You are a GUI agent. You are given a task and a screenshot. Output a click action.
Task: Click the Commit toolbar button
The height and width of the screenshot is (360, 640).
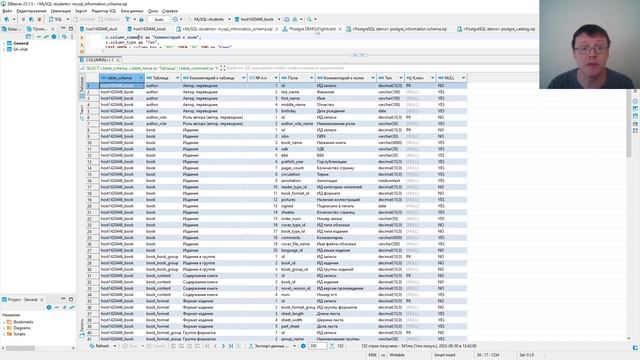point(84,19)
